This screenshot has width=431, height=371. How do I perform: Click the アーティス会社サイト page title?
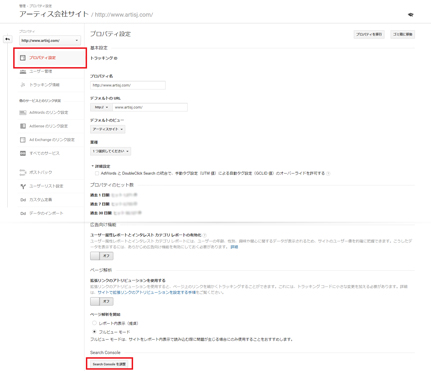54,14
